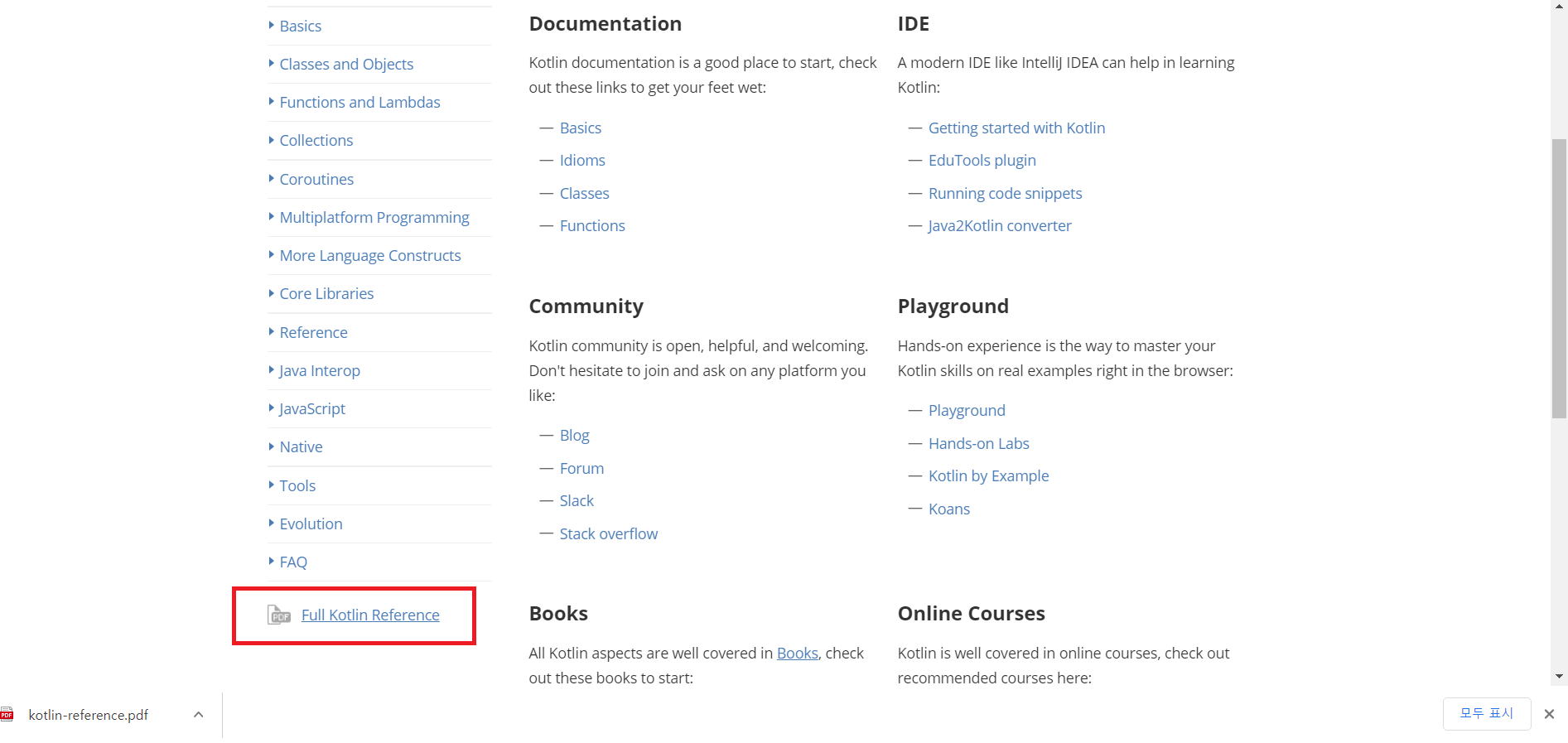
Task: Click the PDF icon beside Full Kotlin Reference
Action: pos(278,615)
